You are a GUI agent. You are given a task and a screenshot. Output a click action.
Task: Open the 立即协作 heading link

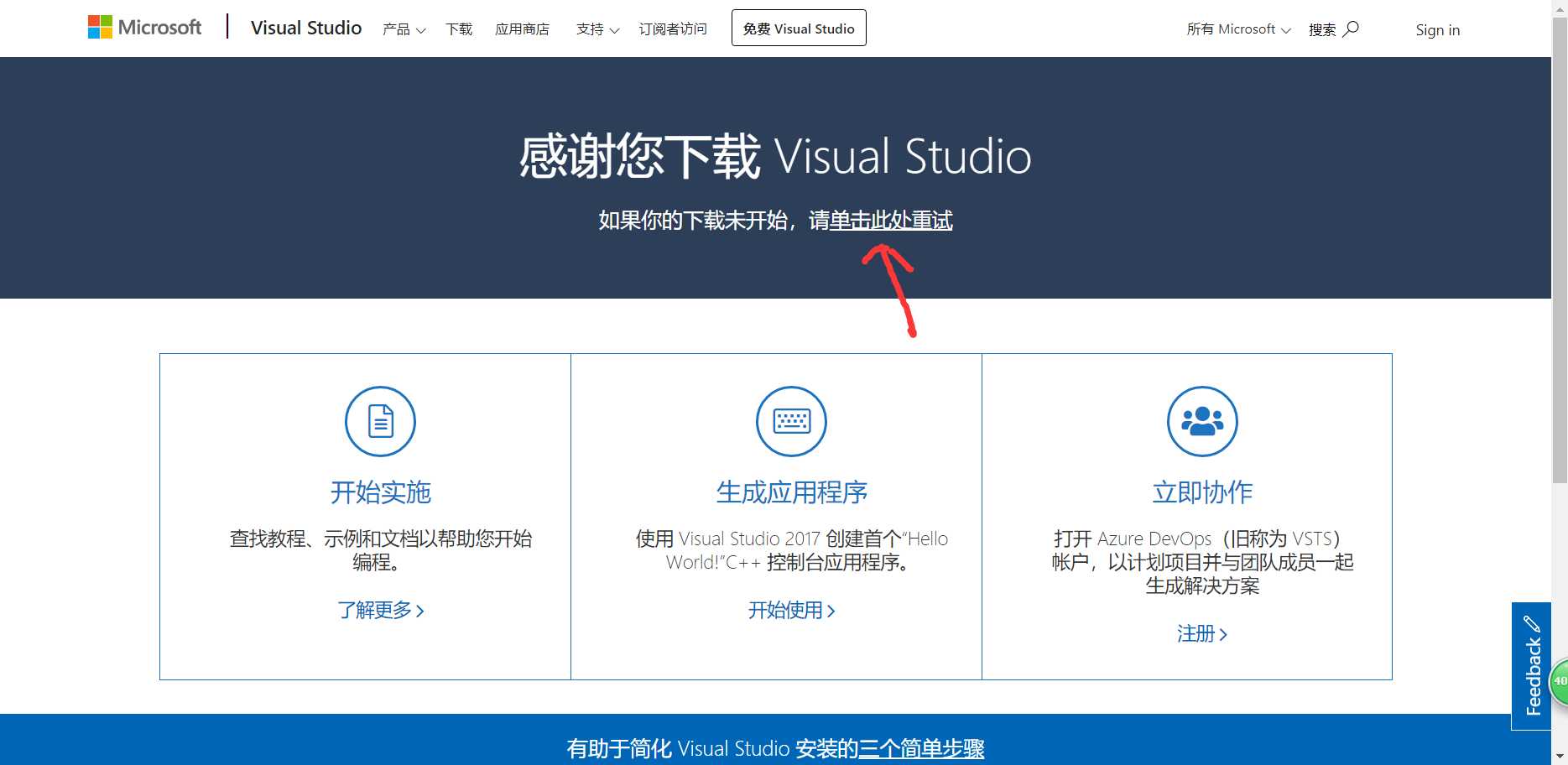[1202, 492]
